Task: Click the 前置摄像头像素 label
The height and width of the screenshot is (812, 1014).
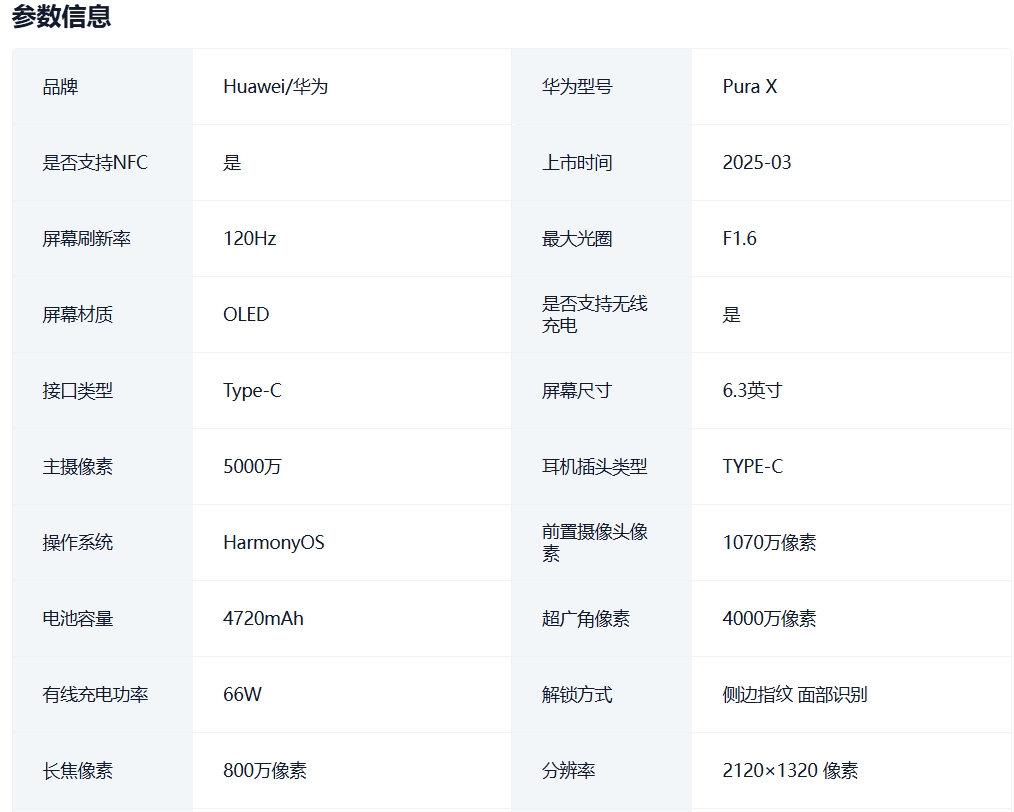Action: pos(594,542)
